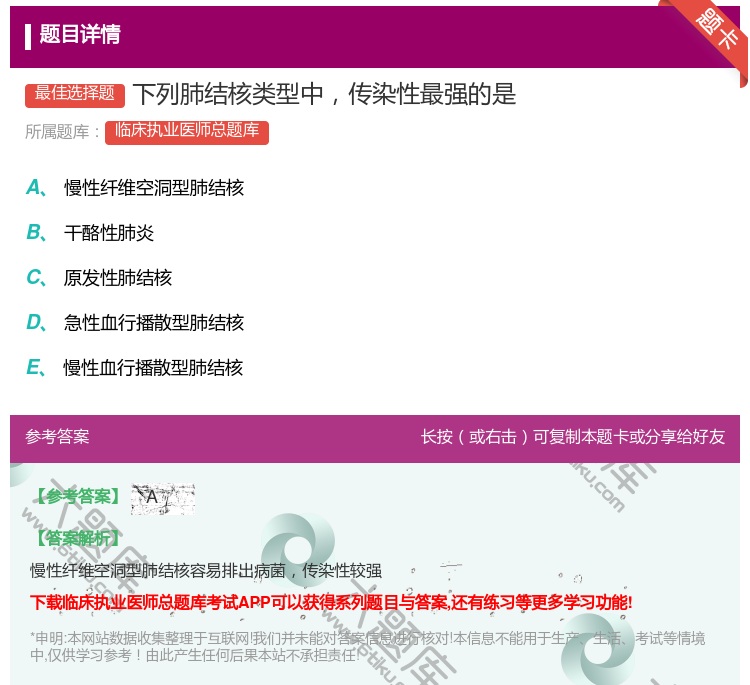Select option E 慢性血行播散型肺结核

134,367
